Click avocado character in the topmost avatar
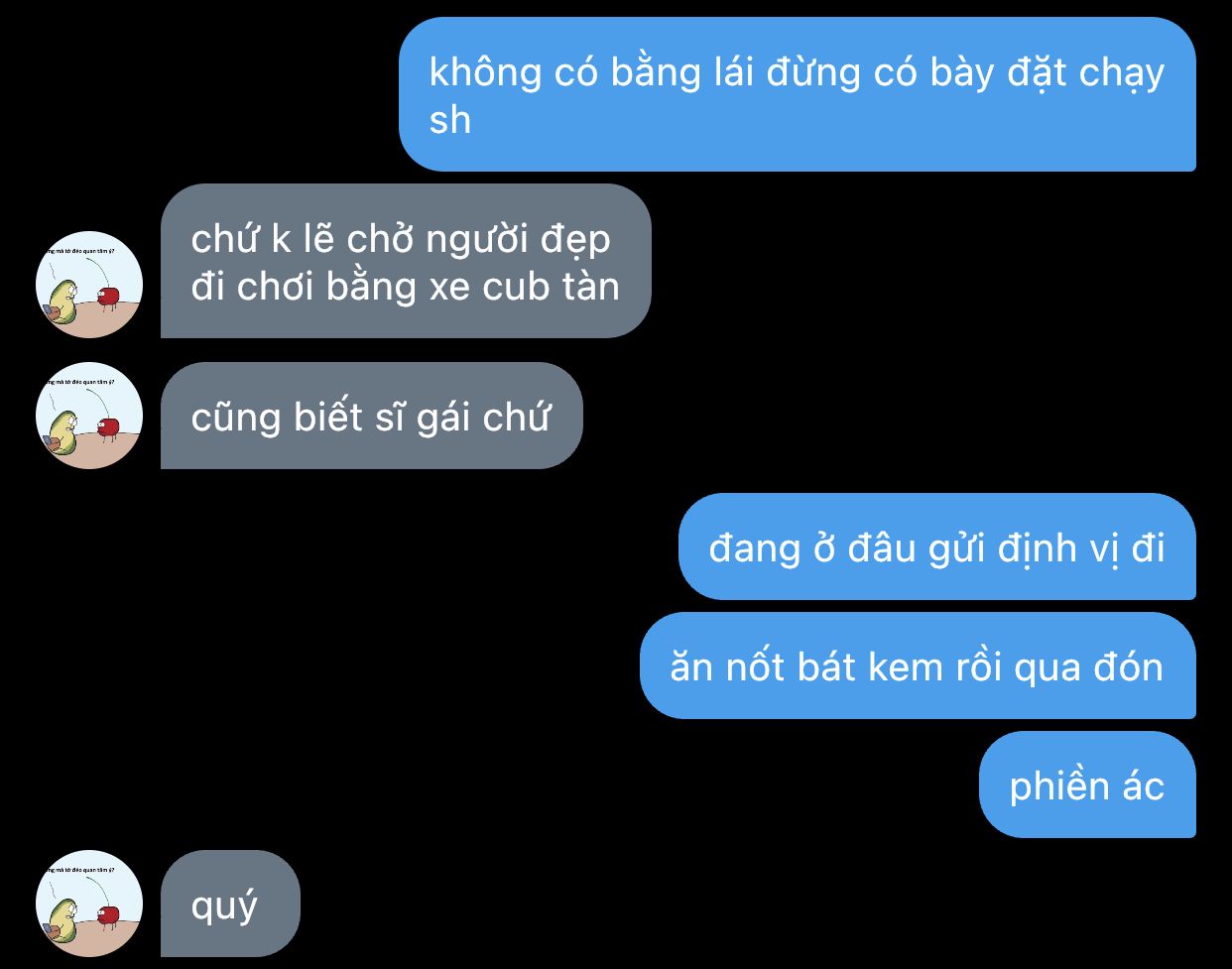The height and width of the screenshot is (969, 1232). (63, 302)
